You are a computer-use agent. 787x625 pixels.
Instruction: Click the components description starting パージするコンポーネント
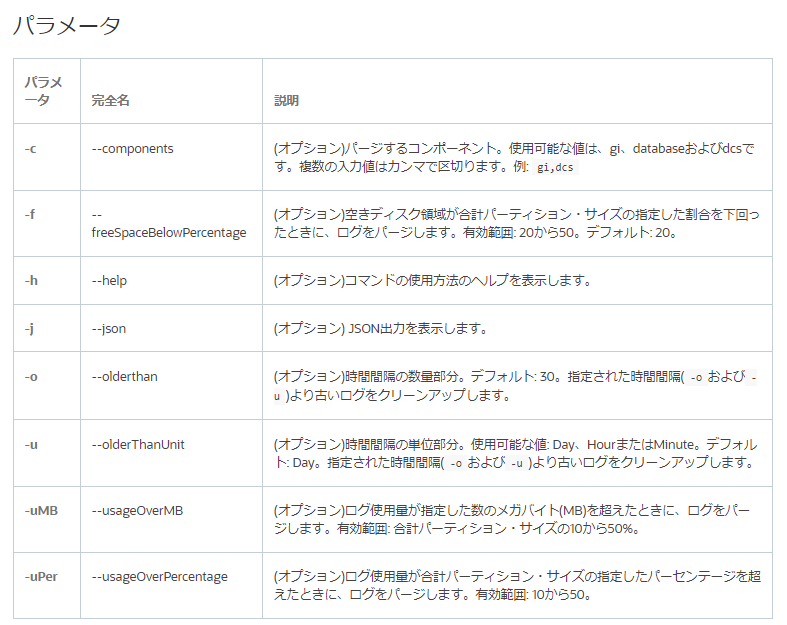coord(514,157)
